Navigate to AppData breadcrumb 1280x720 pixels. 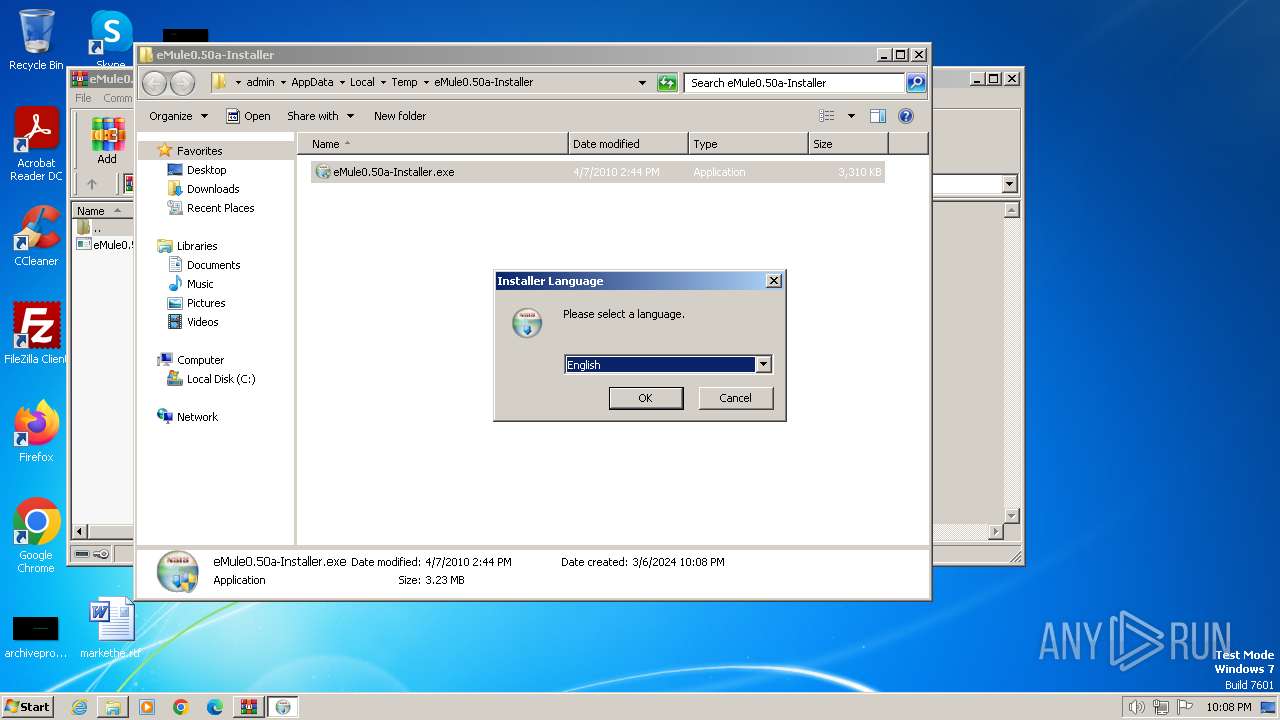pyautogui.click(x=312, y=82)
